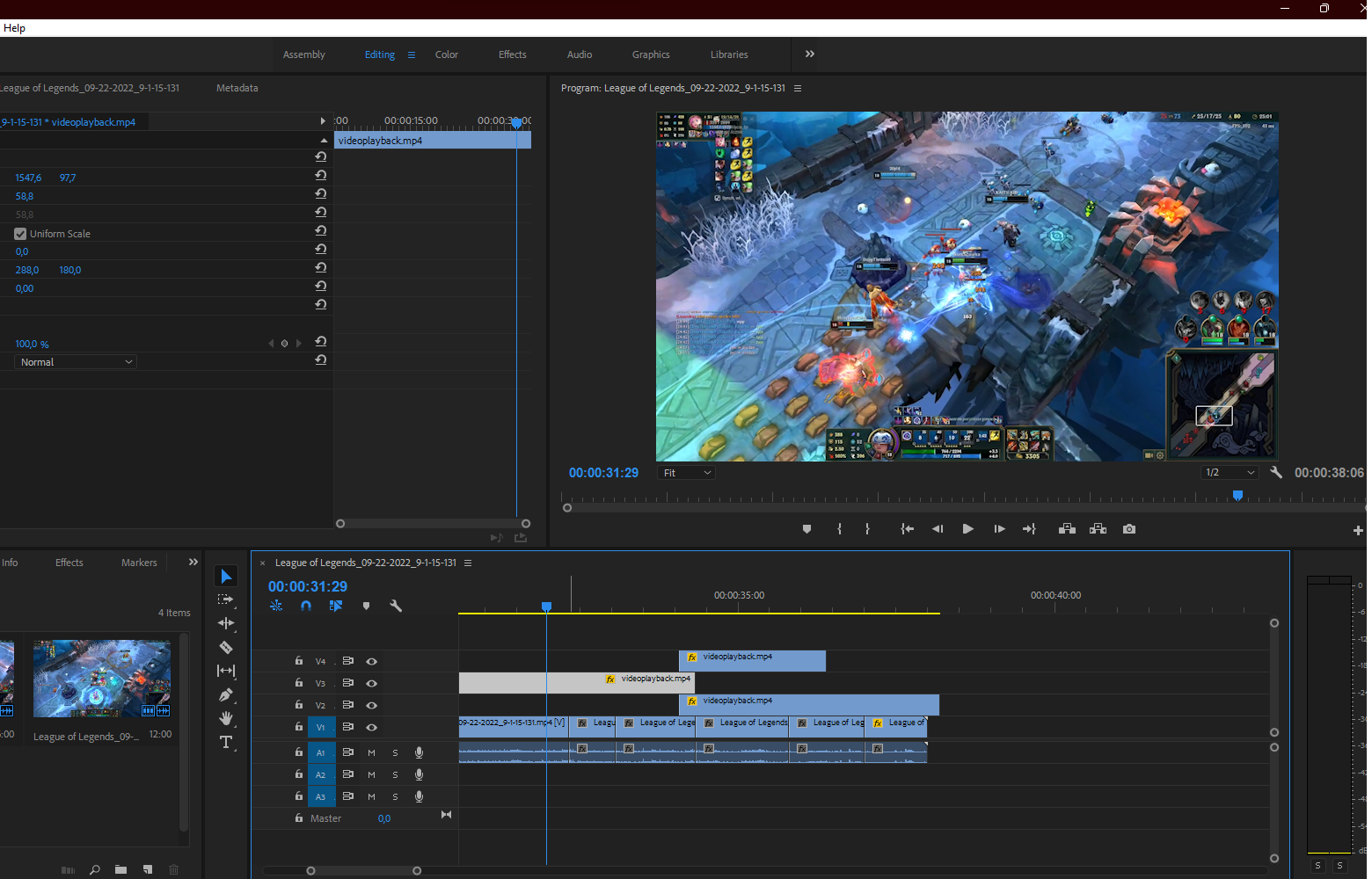
Task: Select videoplayback.mp4 clip on V4
Action: (752, 660)
